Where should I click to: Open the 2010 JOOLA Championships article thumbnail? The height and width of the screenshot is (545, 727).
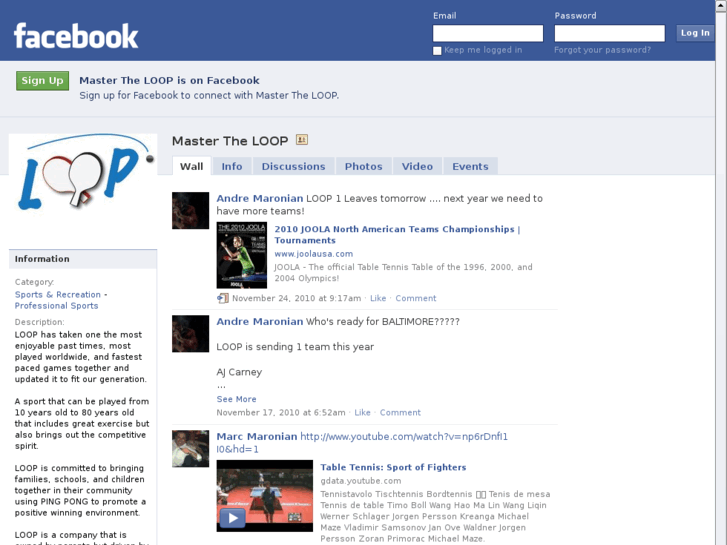coord(242,255)
